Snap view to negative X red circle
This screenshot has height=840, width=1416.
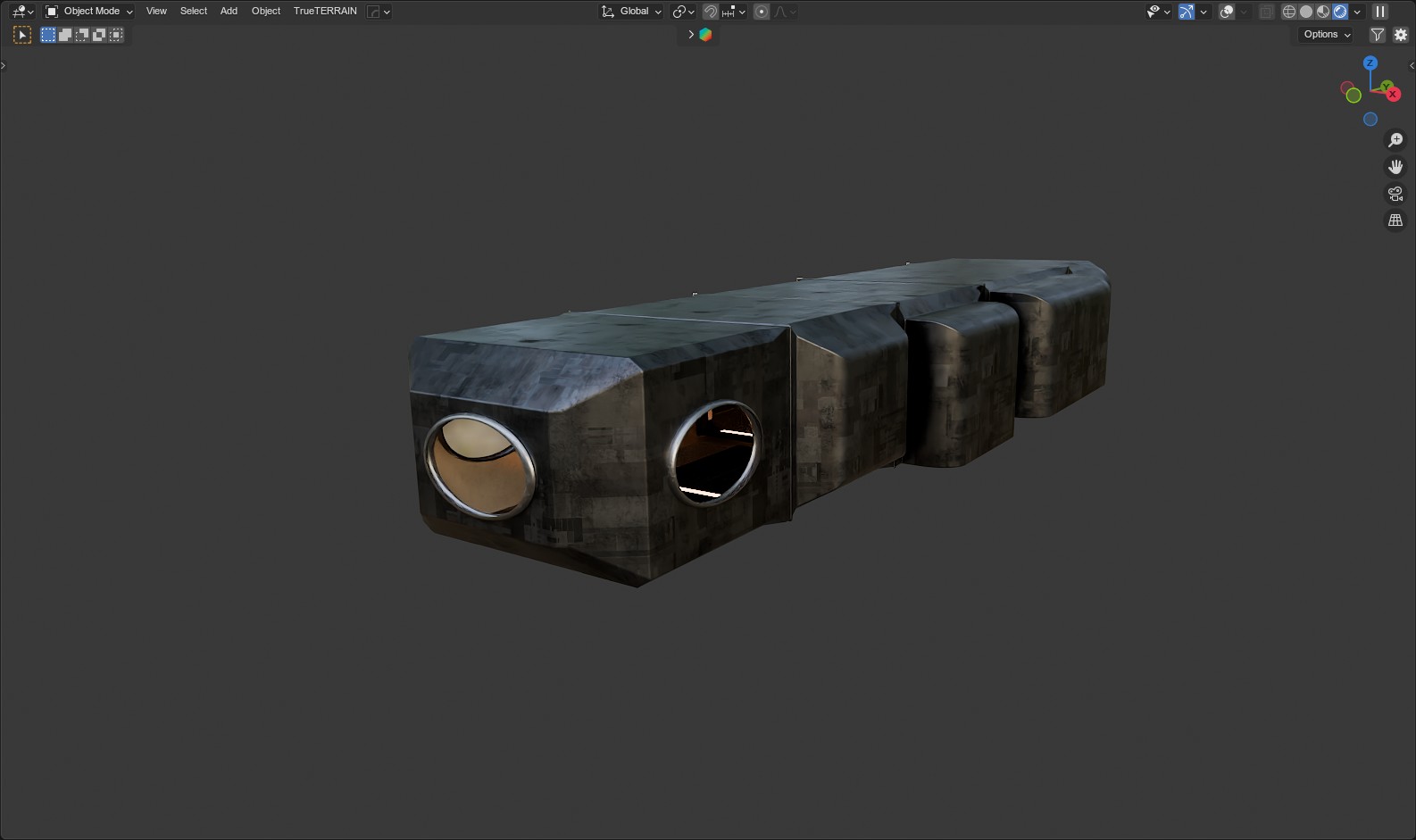click(1346, 87)
